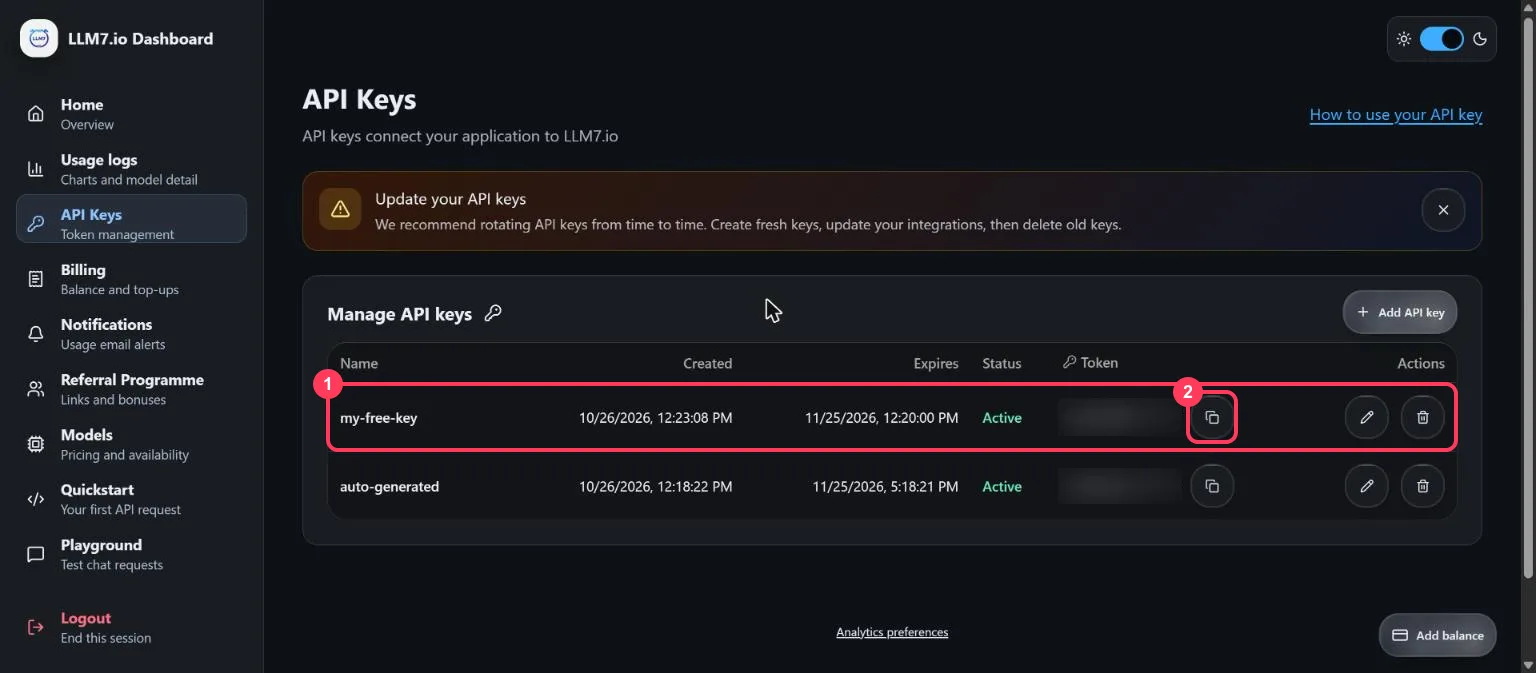Delete the my-free-key entry
Screen dimensions: 1536x673
point(1423,417)
